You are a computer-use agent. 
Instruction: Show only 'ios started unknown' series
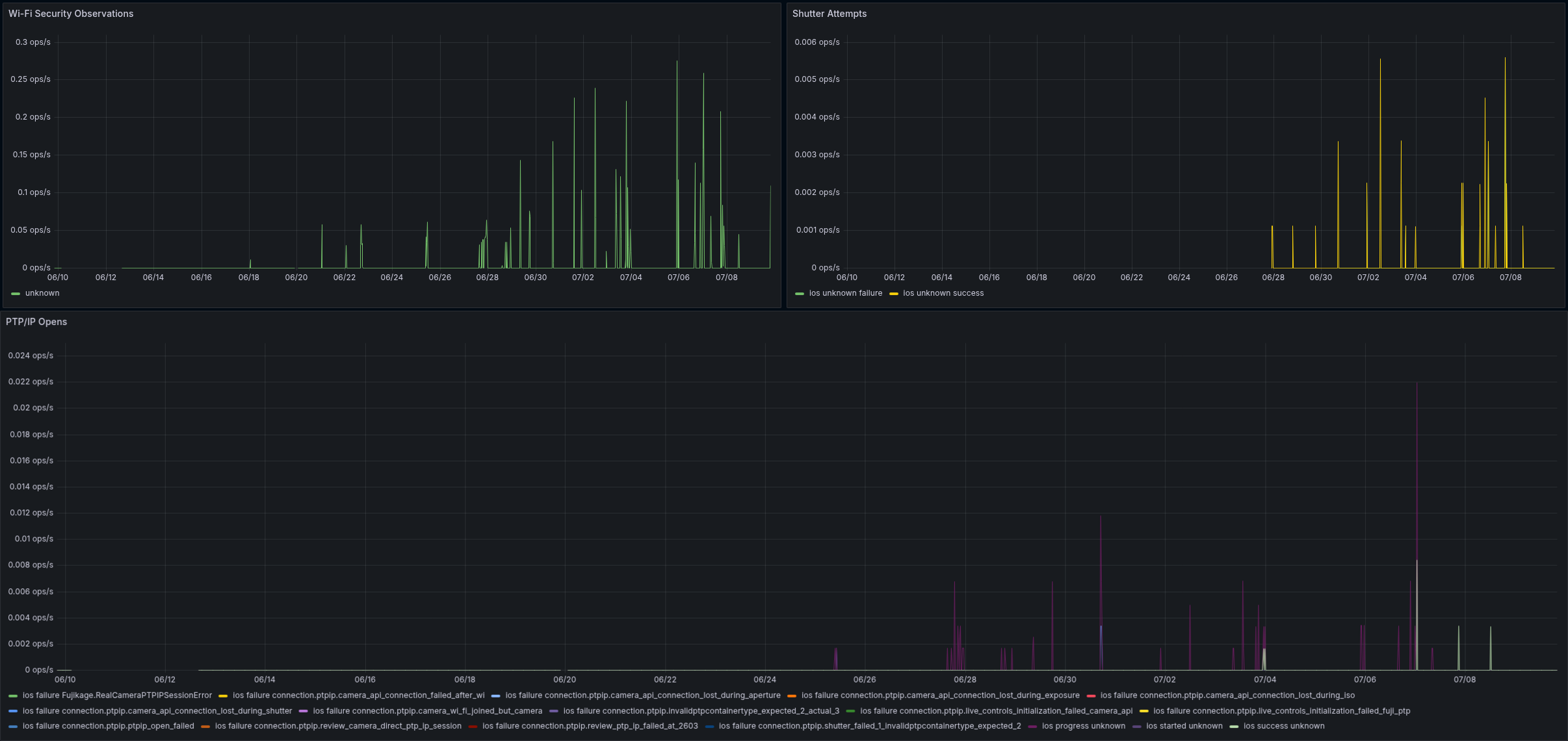pos(1184,726)
